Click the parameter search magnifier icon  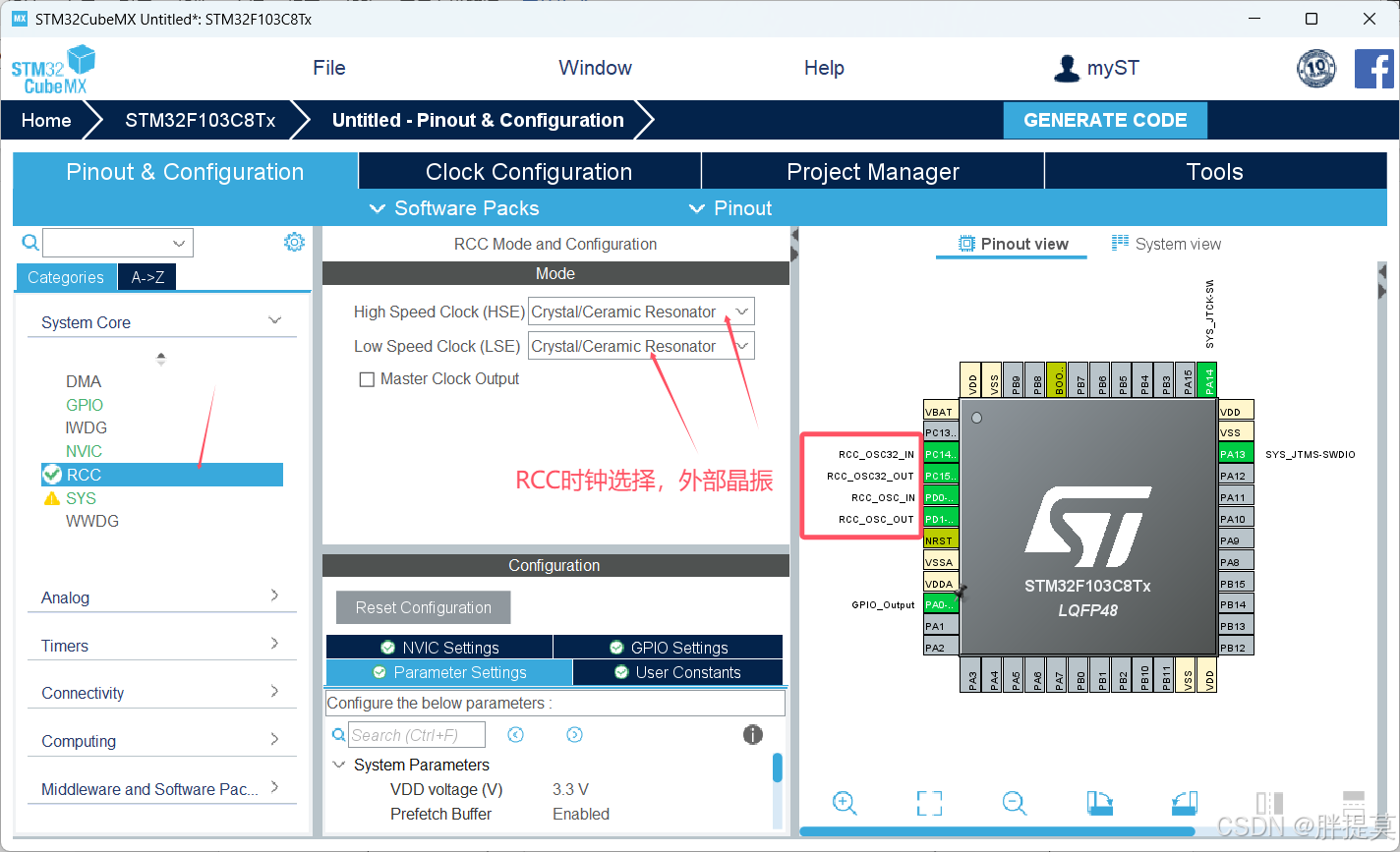(x=338, y=735)
